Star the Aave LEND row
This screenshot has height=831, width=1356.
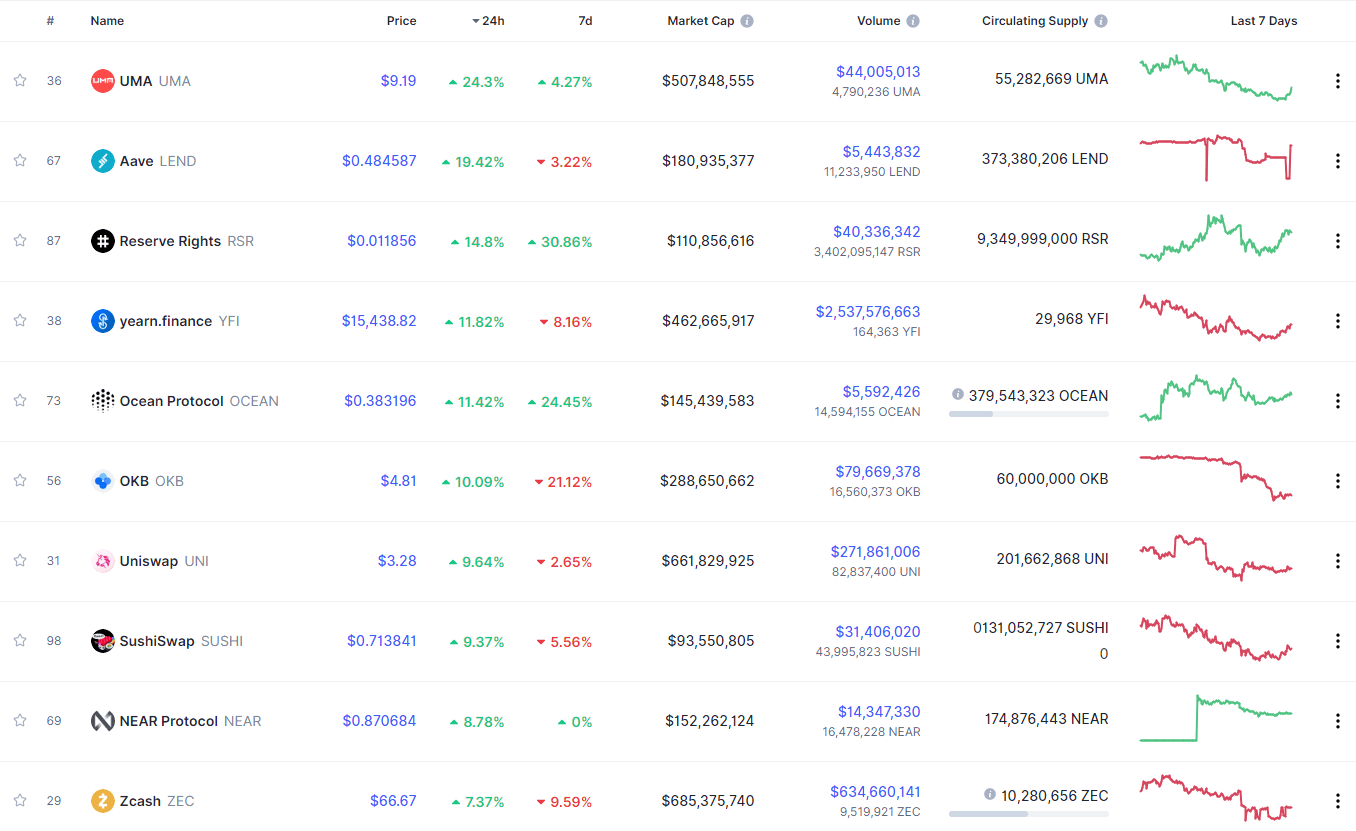20,161
